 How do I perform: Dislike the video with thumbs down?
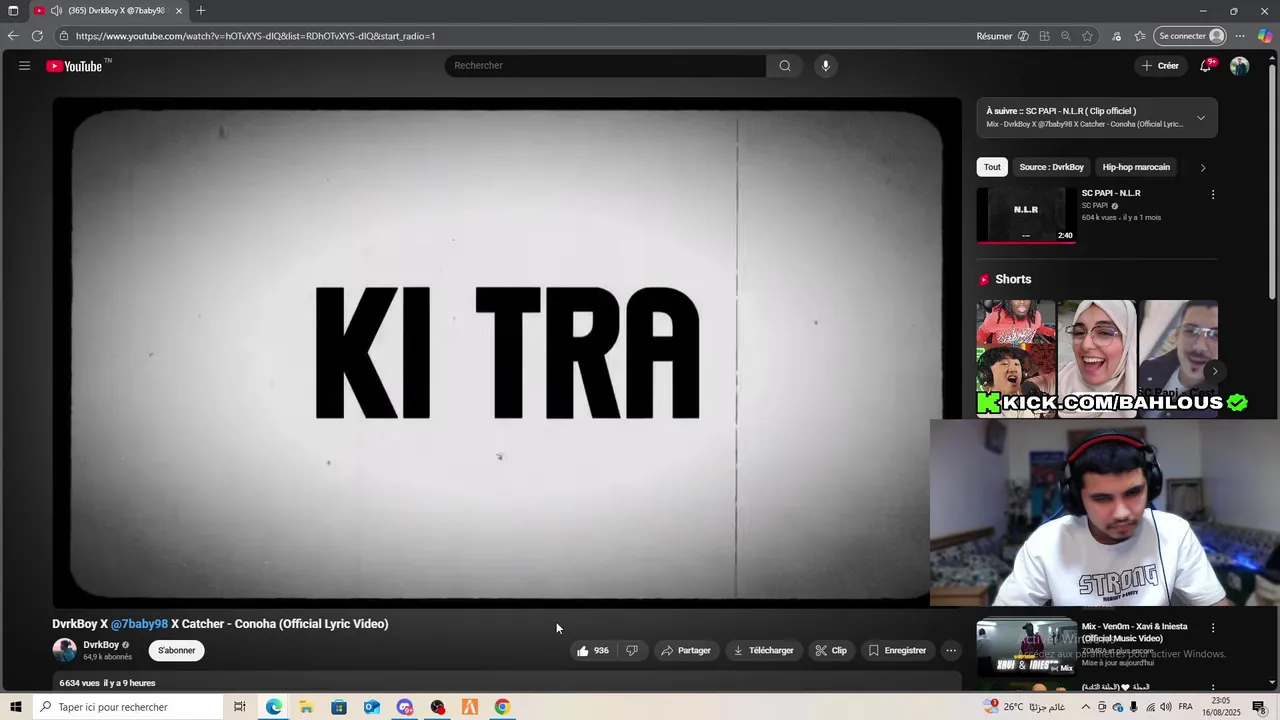632,651
